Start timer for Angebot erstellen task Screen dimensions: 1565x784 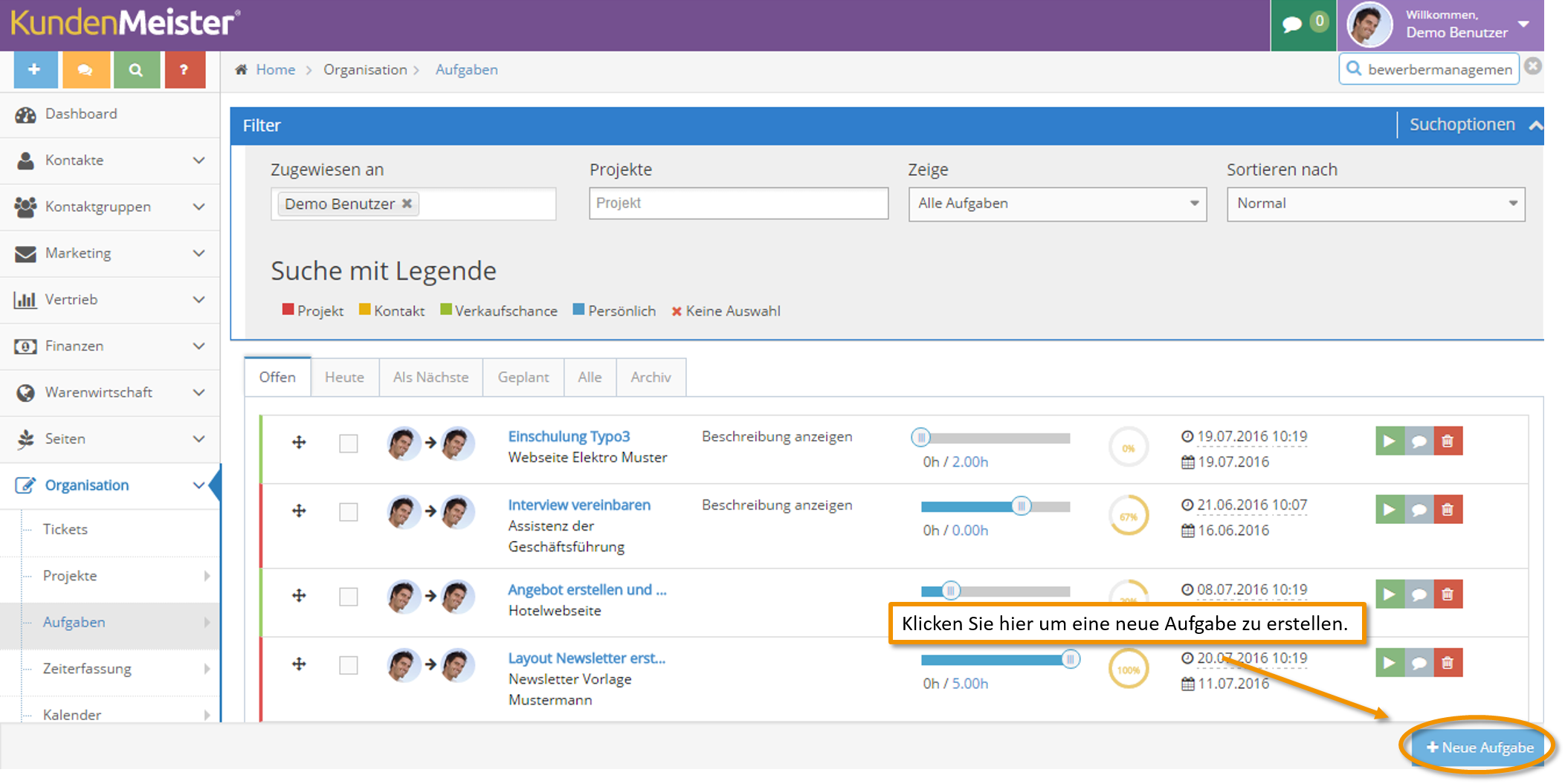click(1390, 595)
